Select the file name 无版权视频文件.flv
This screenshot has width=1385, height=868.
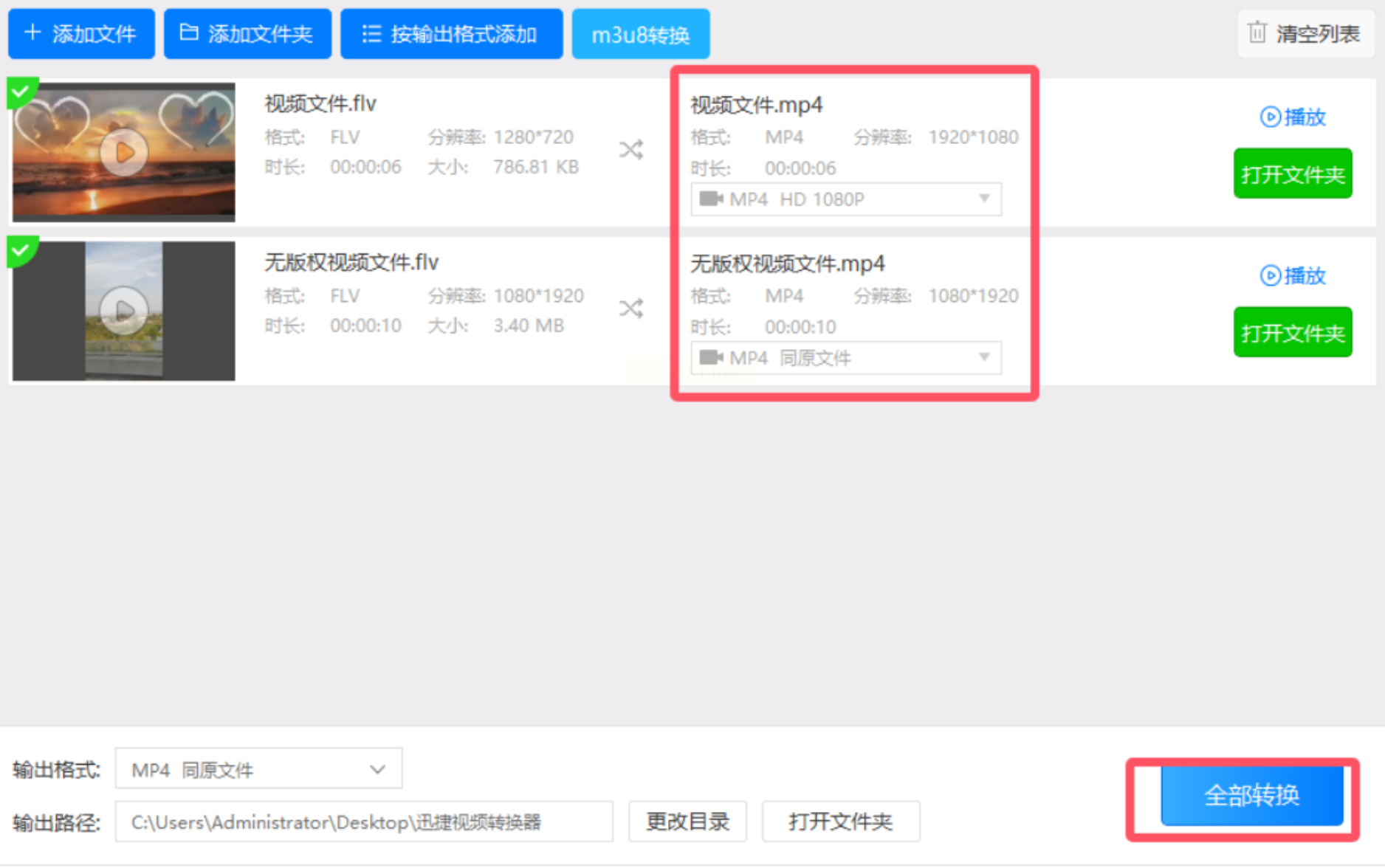point(351,263)
